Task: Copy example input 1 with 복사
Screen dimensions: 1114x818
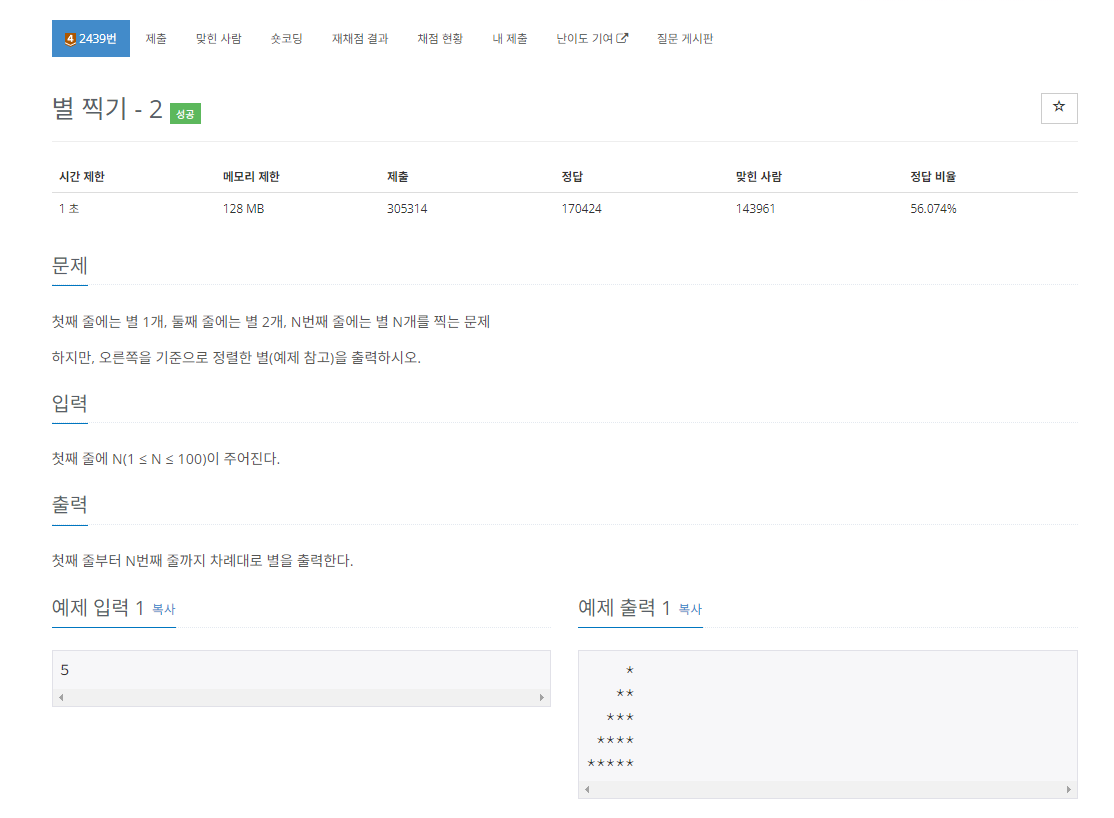Action: (163, 609)
